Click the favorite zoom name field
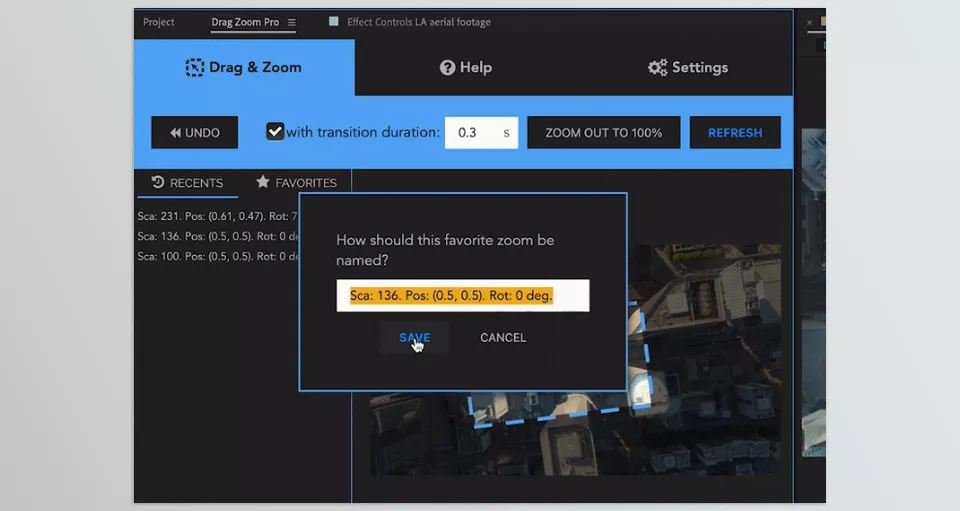960x511 pixels. coord(463,296)
